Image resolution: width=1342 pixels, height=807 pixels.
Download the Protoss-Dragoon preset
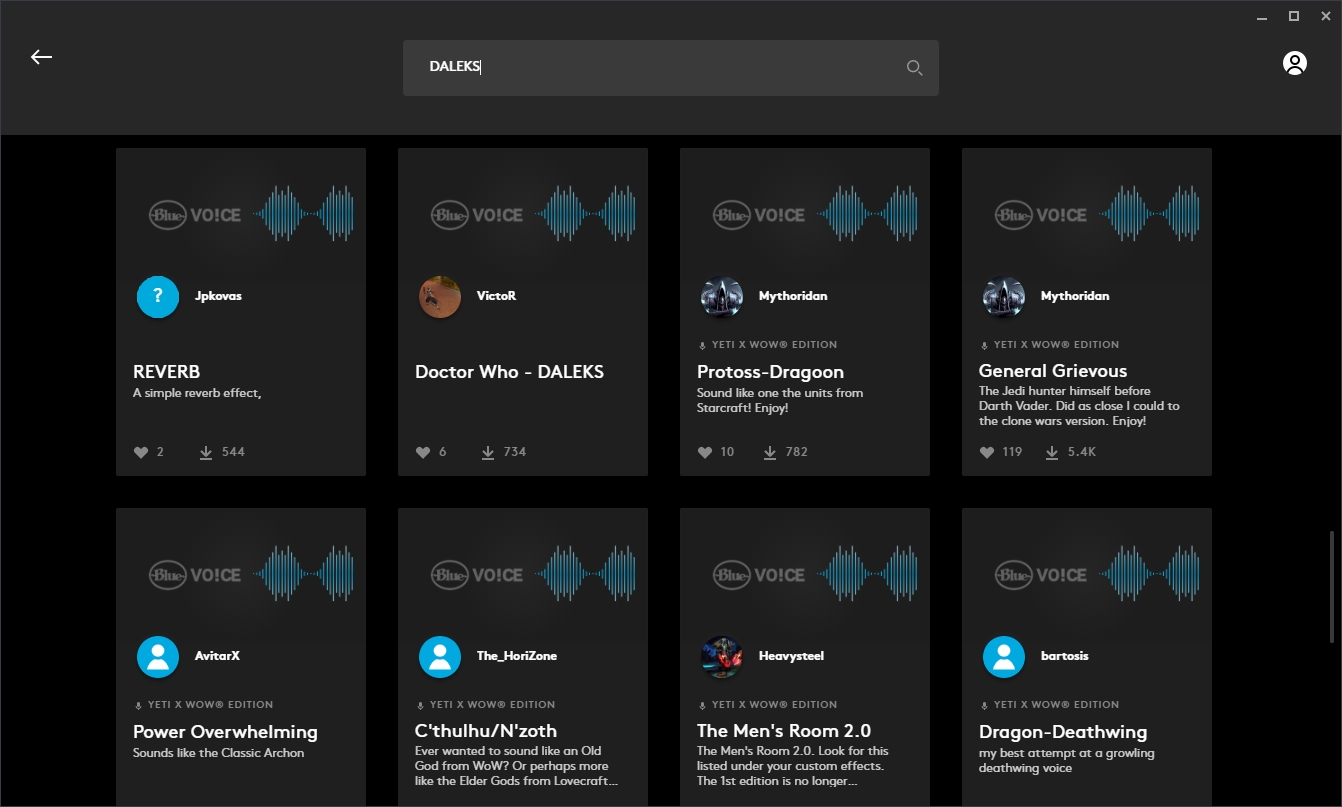click(x=770, y=452)
